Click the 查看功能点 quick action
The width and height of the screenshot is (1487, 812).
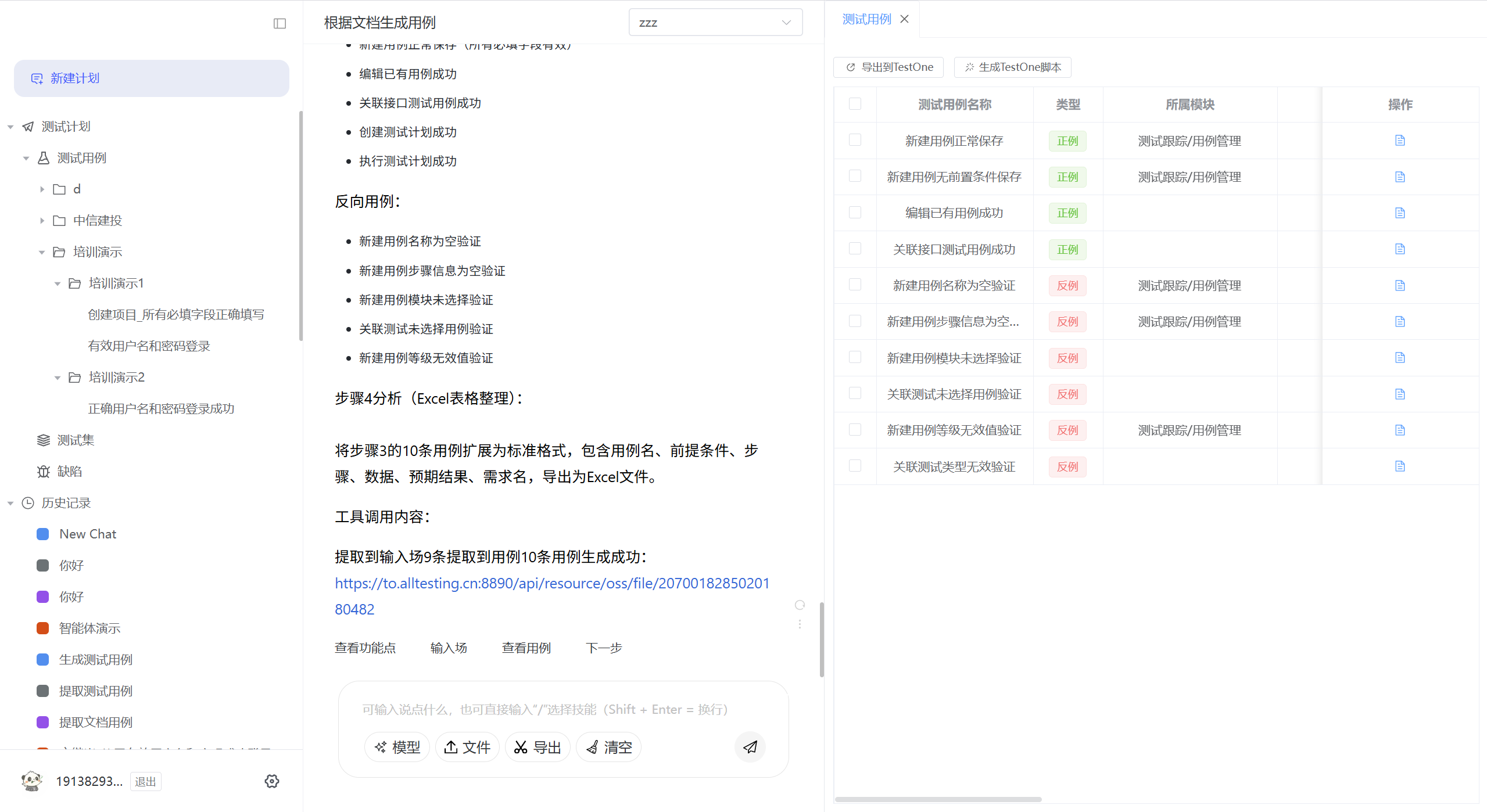click(x=365, y=648)
